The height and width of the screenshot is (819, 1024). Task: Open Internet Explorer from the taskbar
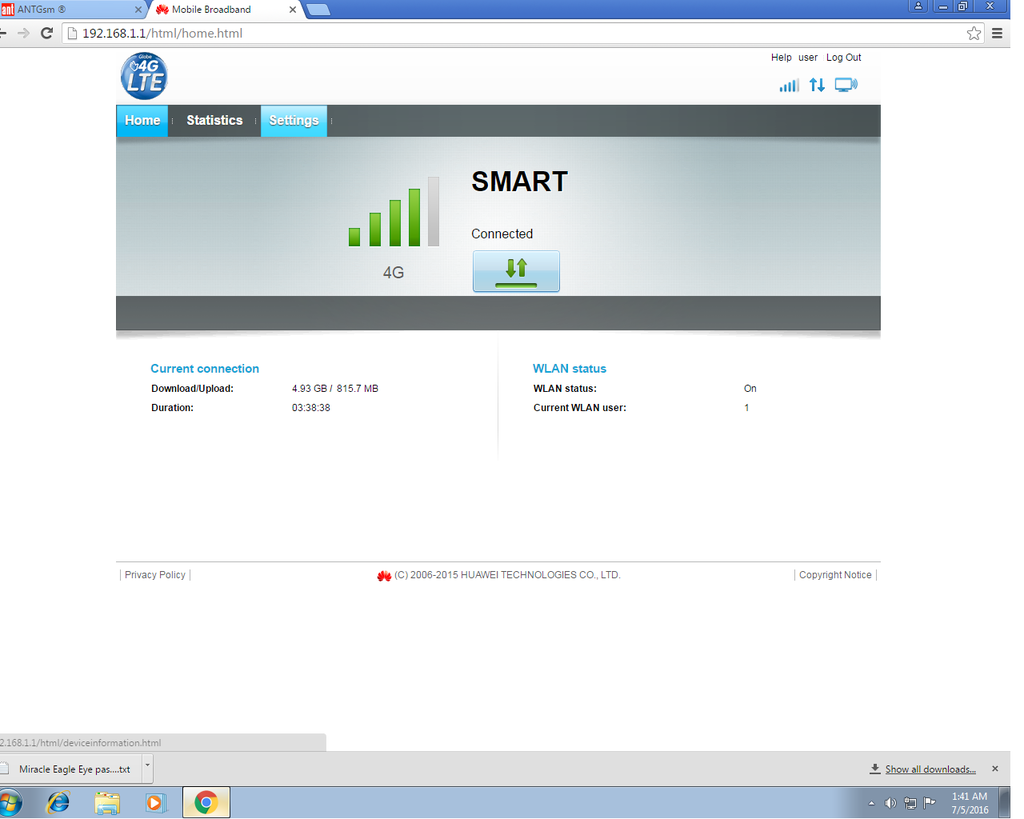pos(58,802)
